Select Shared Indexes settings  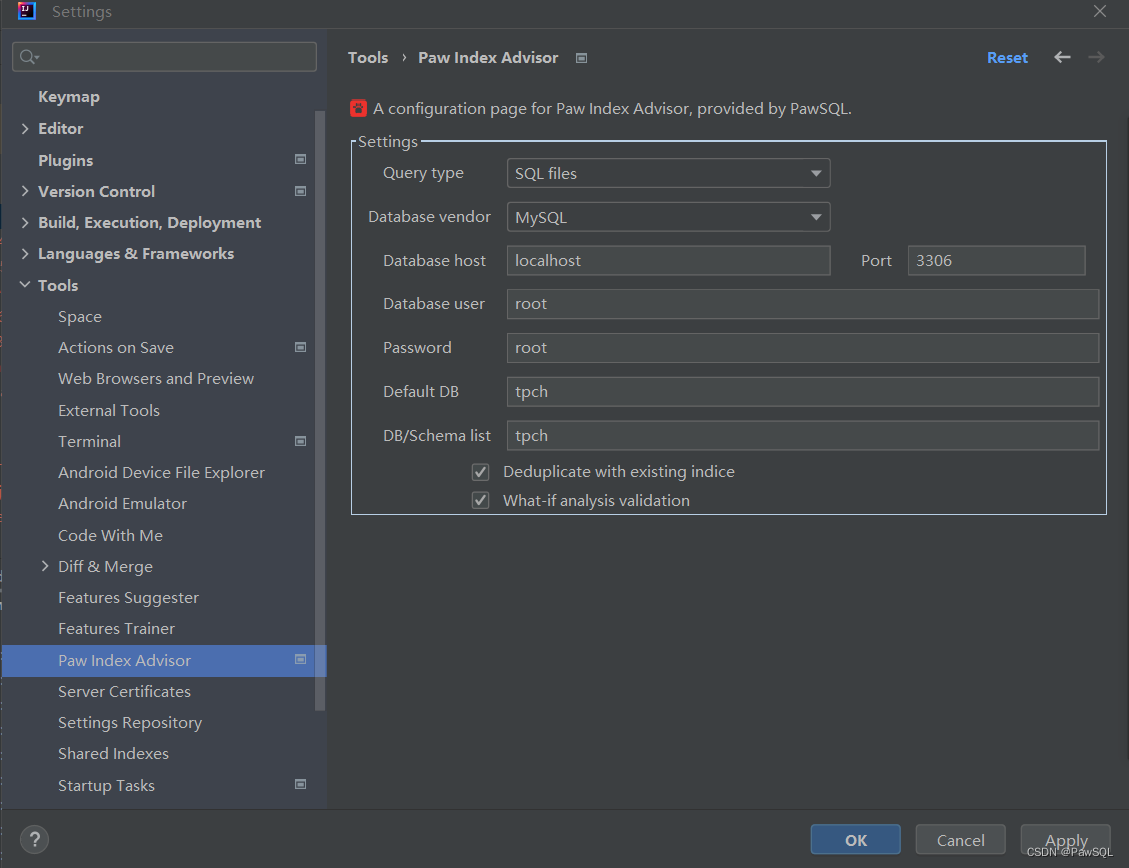113,754
